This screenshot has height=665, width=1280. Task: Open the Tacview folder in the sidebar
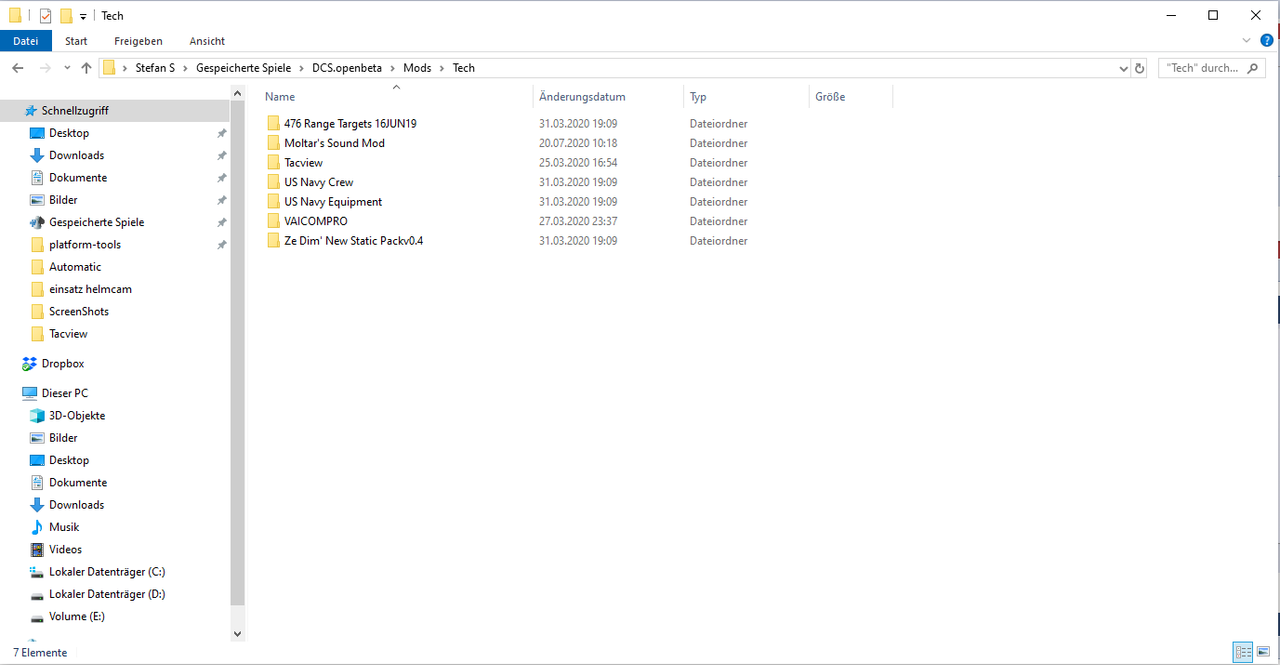click(68, 334)
